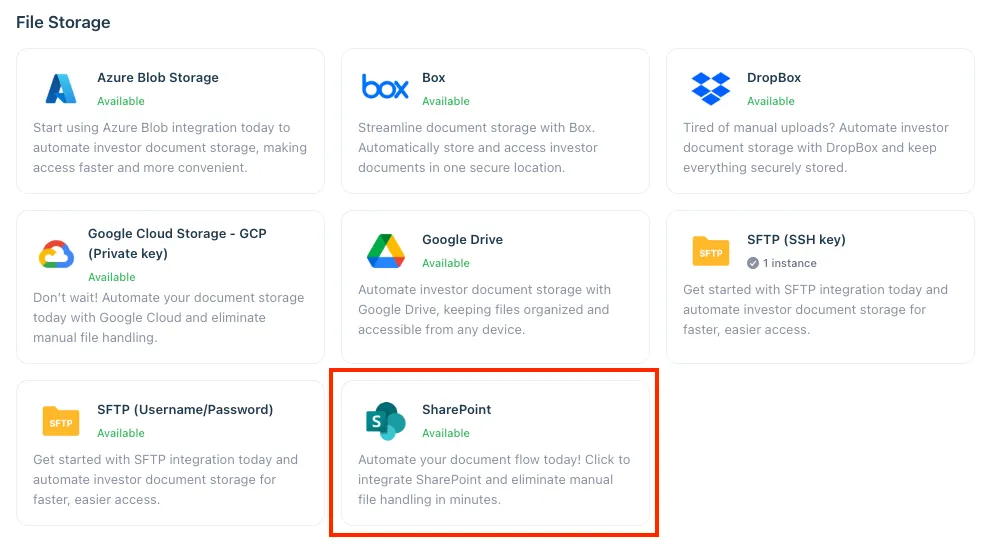The height and width of the screenshot is (544, 997).
Task: Select the Google Drive description 'Automate investor document storage'
Action: pos(485,309)
